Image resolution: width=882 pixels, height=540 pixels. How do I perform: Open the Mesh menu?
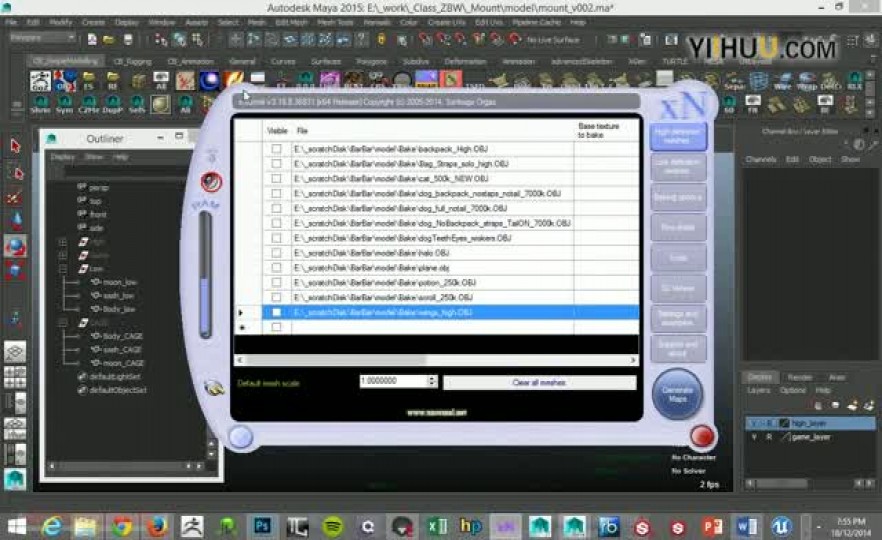[x=256, y=22]
